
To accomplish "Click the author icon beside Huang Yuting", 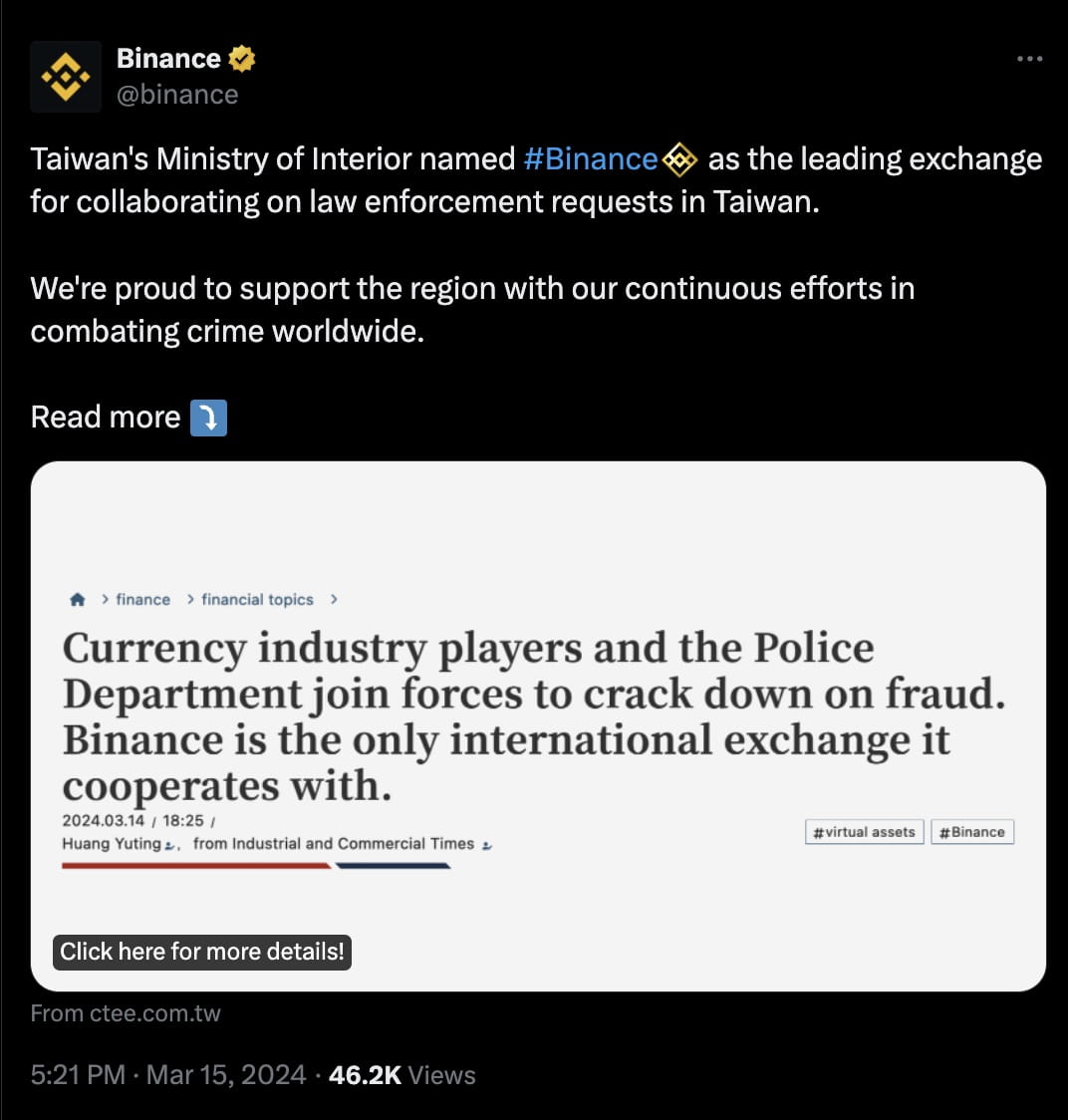I will coord(169,844).
